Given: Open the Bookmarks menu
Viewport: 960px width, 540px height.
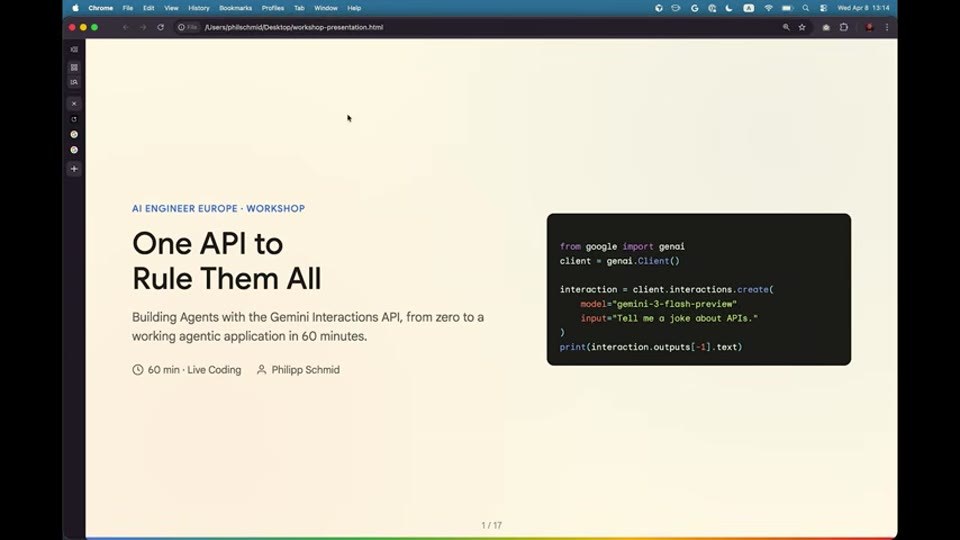Looking at the screenshot, I should (235, 8).
